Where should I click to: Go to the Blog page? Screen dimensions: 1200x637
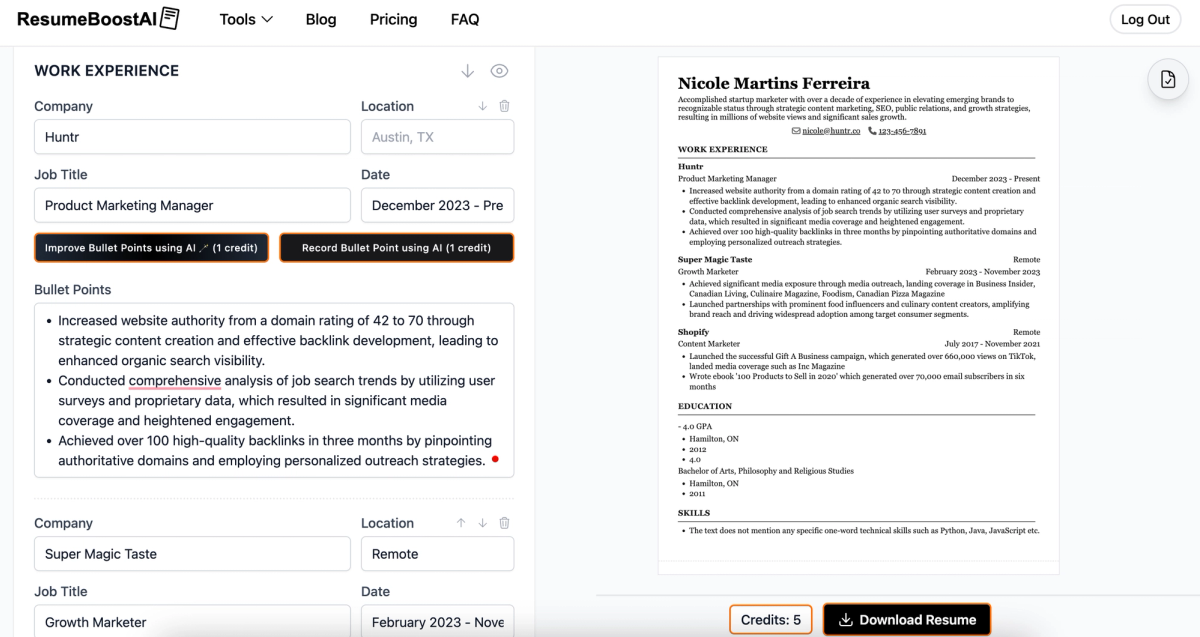tap(321, 19)
